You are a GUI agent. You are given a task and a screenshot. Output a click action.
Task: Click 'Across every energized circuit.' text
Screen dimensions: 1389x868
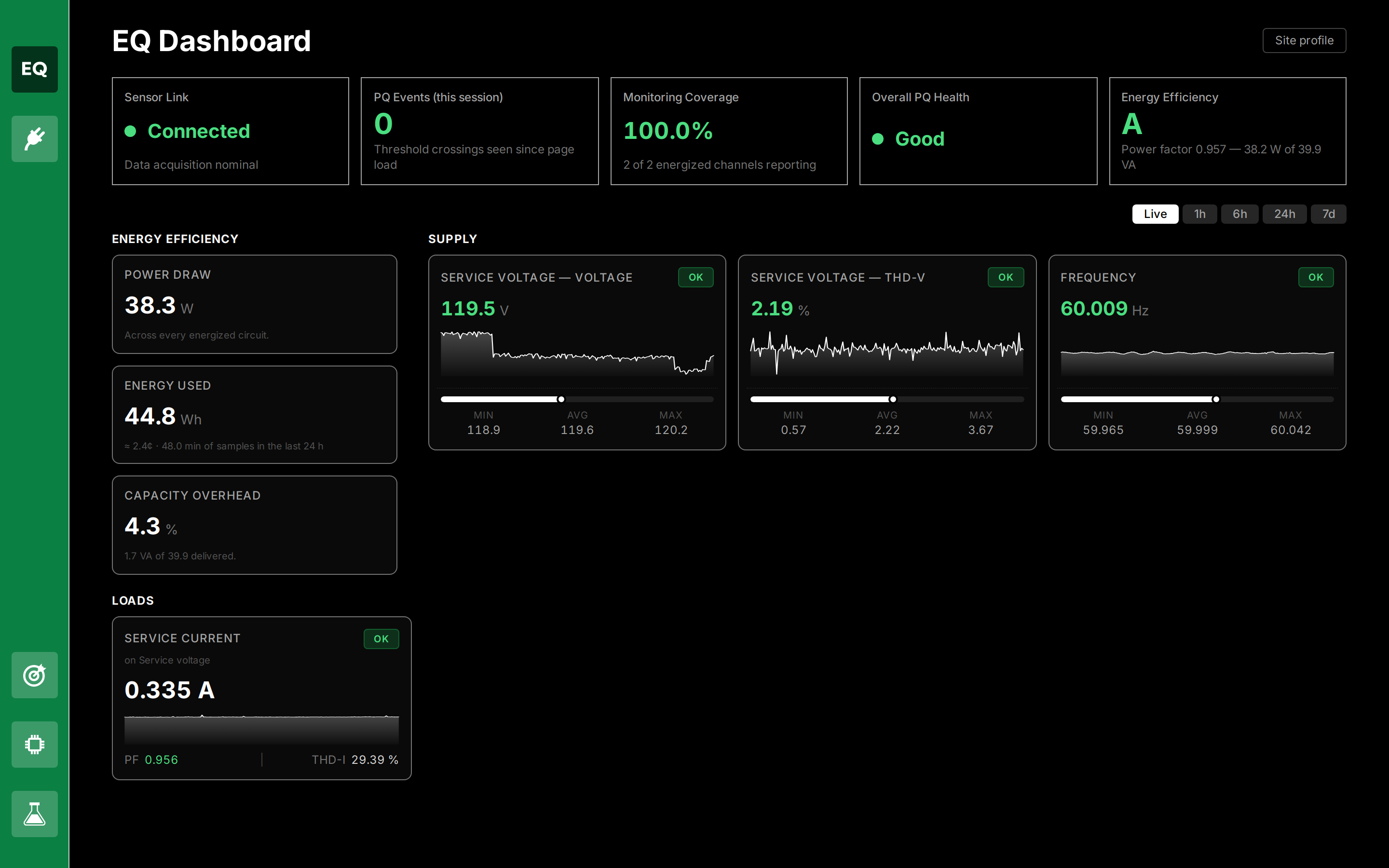point(196,335)
